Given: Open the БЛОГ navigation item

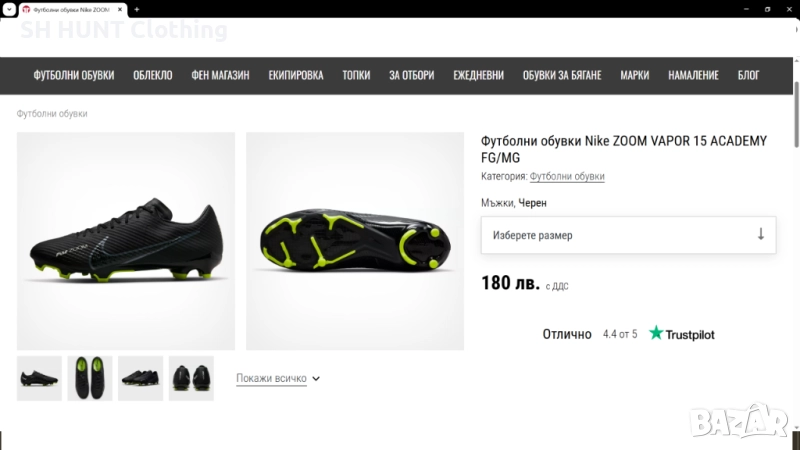Looking at the screenshot, I should tap(748, 75).
